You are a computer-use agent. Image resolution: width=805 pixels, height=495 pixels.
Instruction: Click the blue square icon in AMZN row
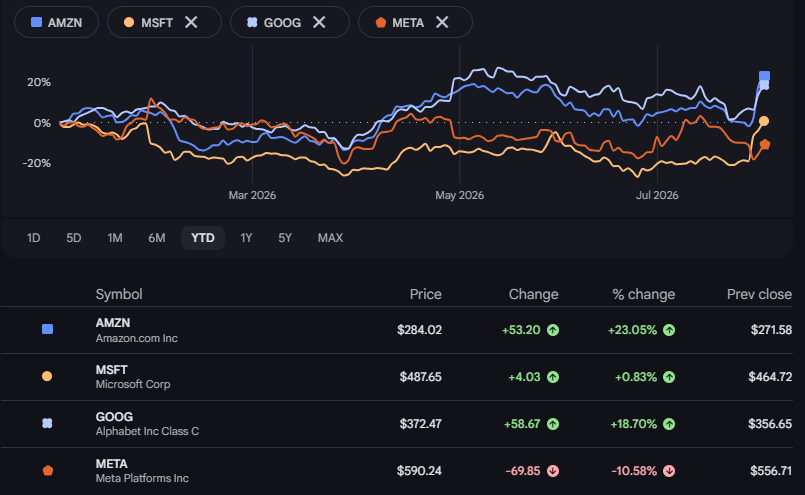tap(47, 329)
